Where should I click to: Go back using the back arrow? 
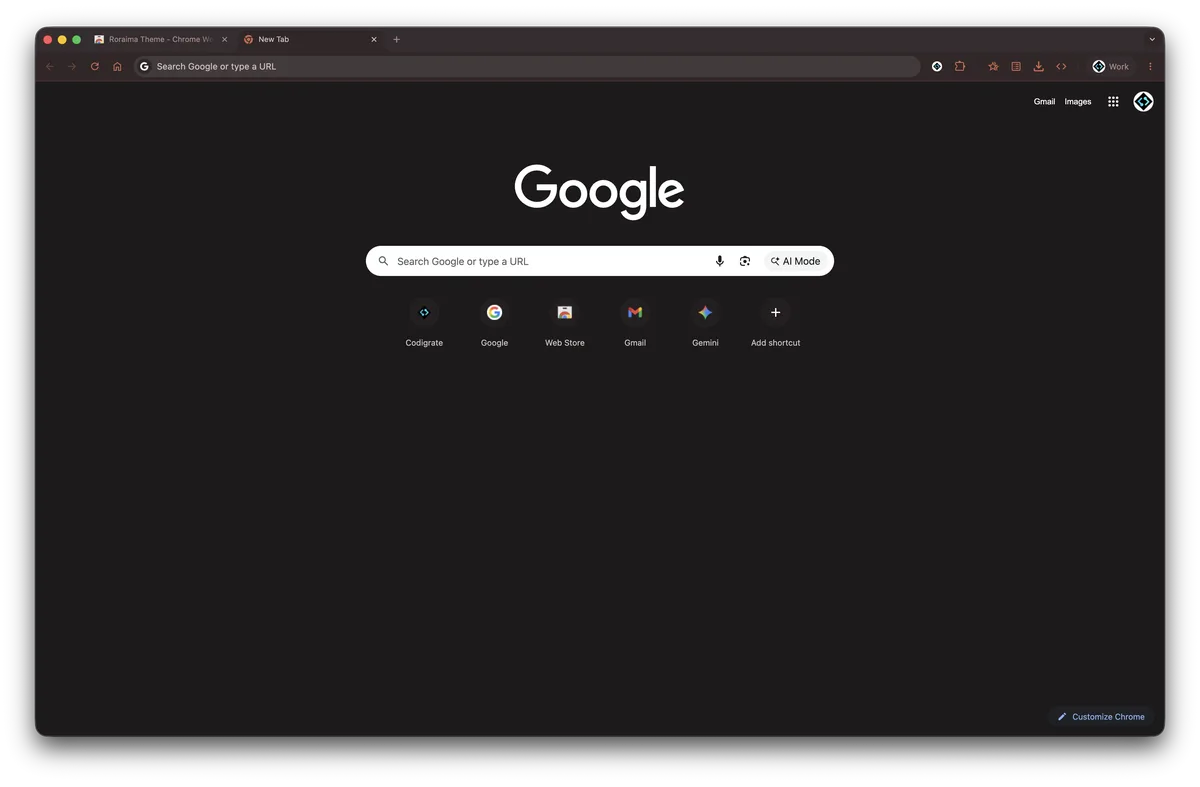tap(50, 67)
